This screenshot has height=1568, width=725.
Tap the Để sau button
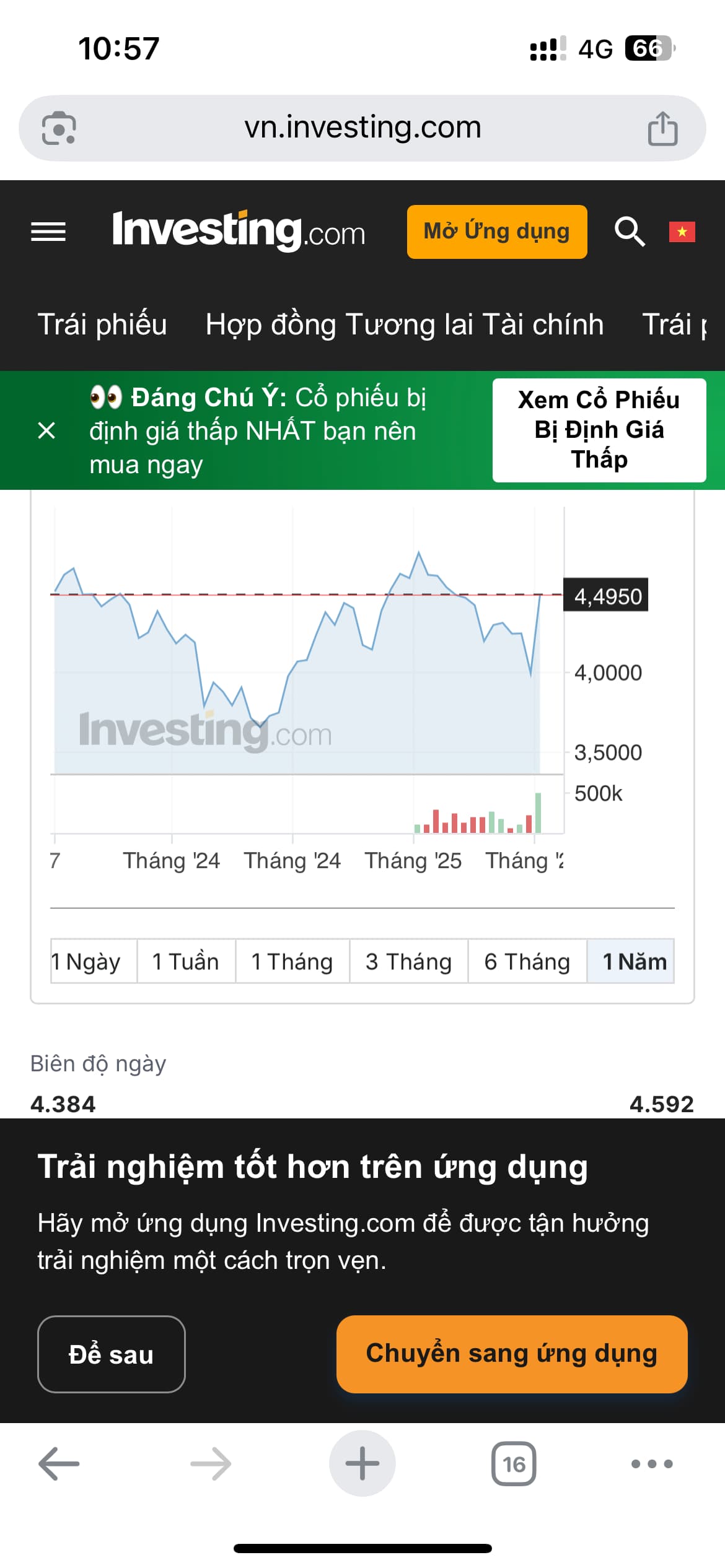[112, 1354]
